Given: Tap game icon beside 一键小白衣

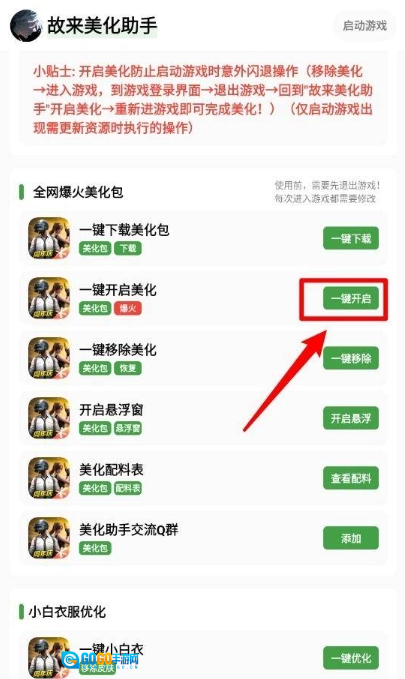Looking at the screenshot, I should coord(49,657).
